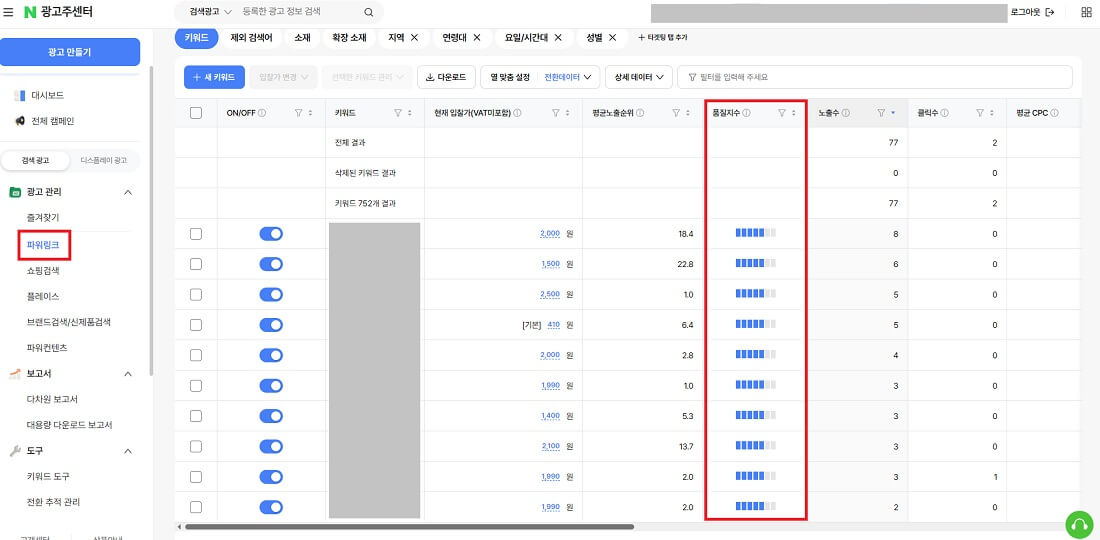Click the chart icon beside 보고서

point(15,374)
